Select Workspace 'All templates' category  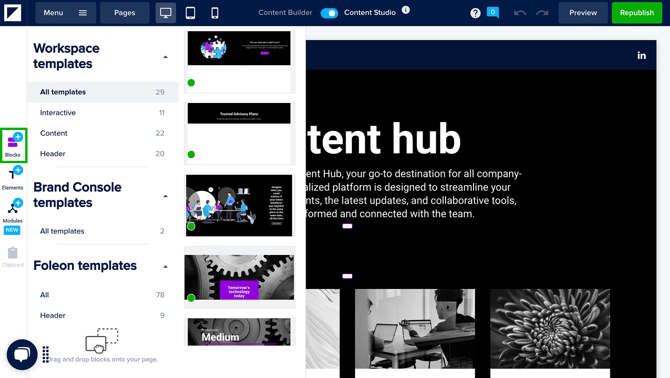tap(103, 92)
